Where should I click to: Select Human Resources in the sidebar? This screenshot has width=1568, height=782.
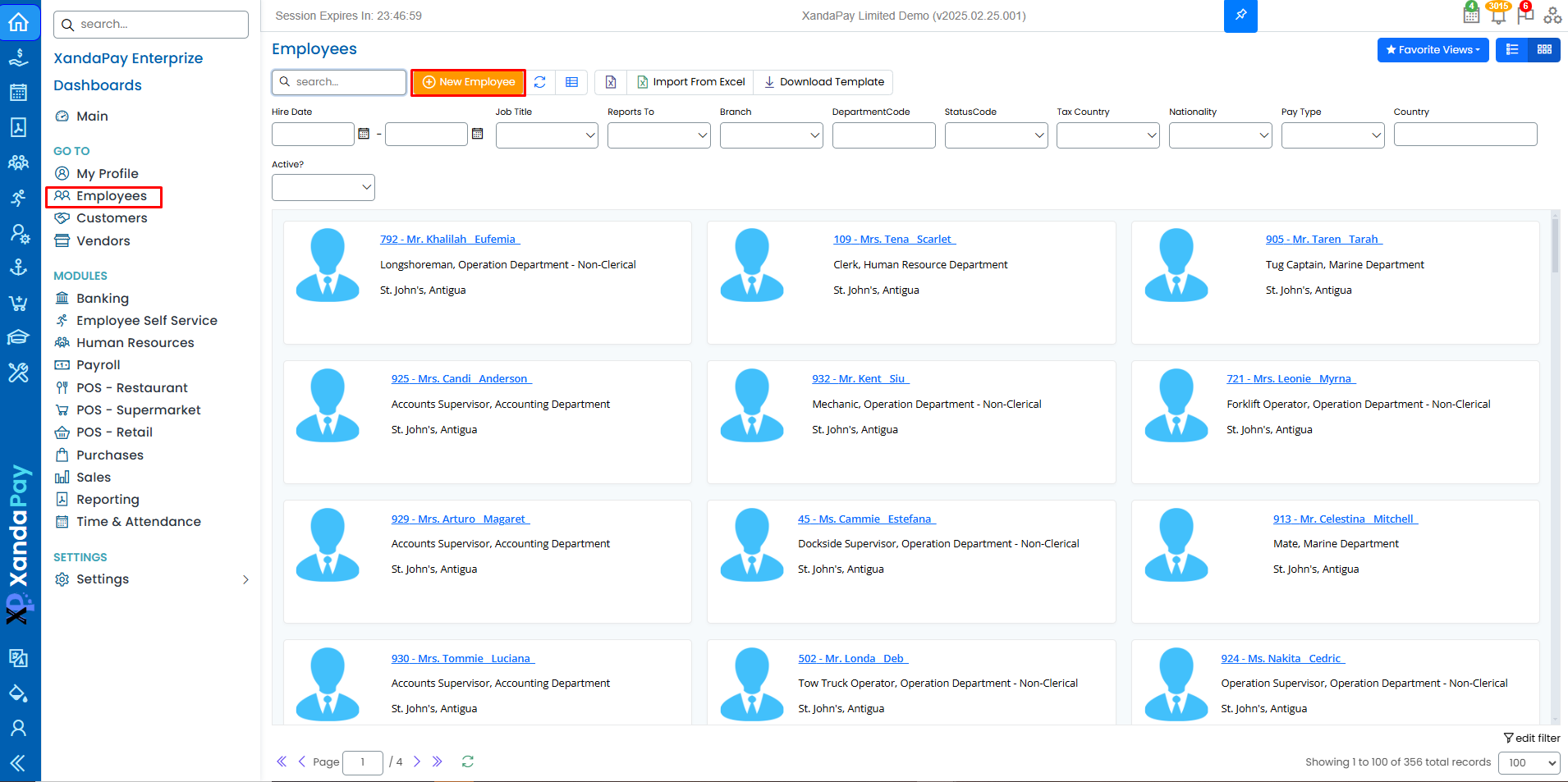pos(135,343)
